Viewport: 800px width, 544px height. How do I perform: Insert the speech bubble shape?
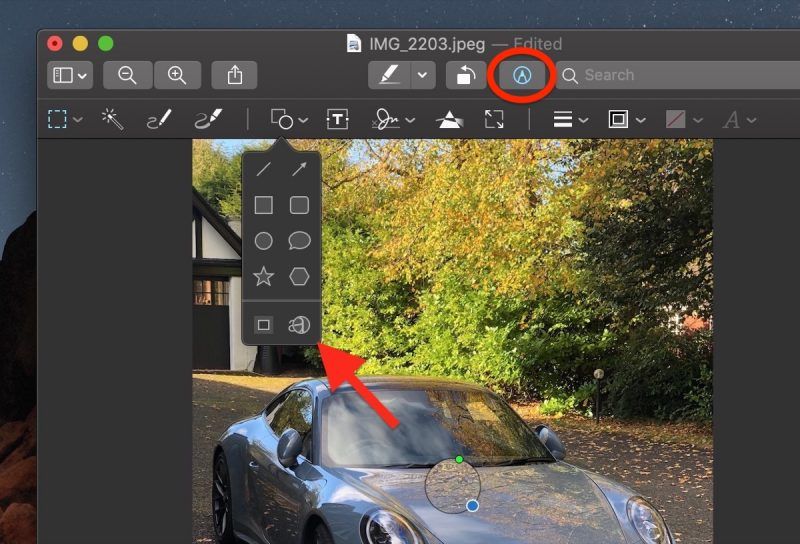tap(299, 241)
